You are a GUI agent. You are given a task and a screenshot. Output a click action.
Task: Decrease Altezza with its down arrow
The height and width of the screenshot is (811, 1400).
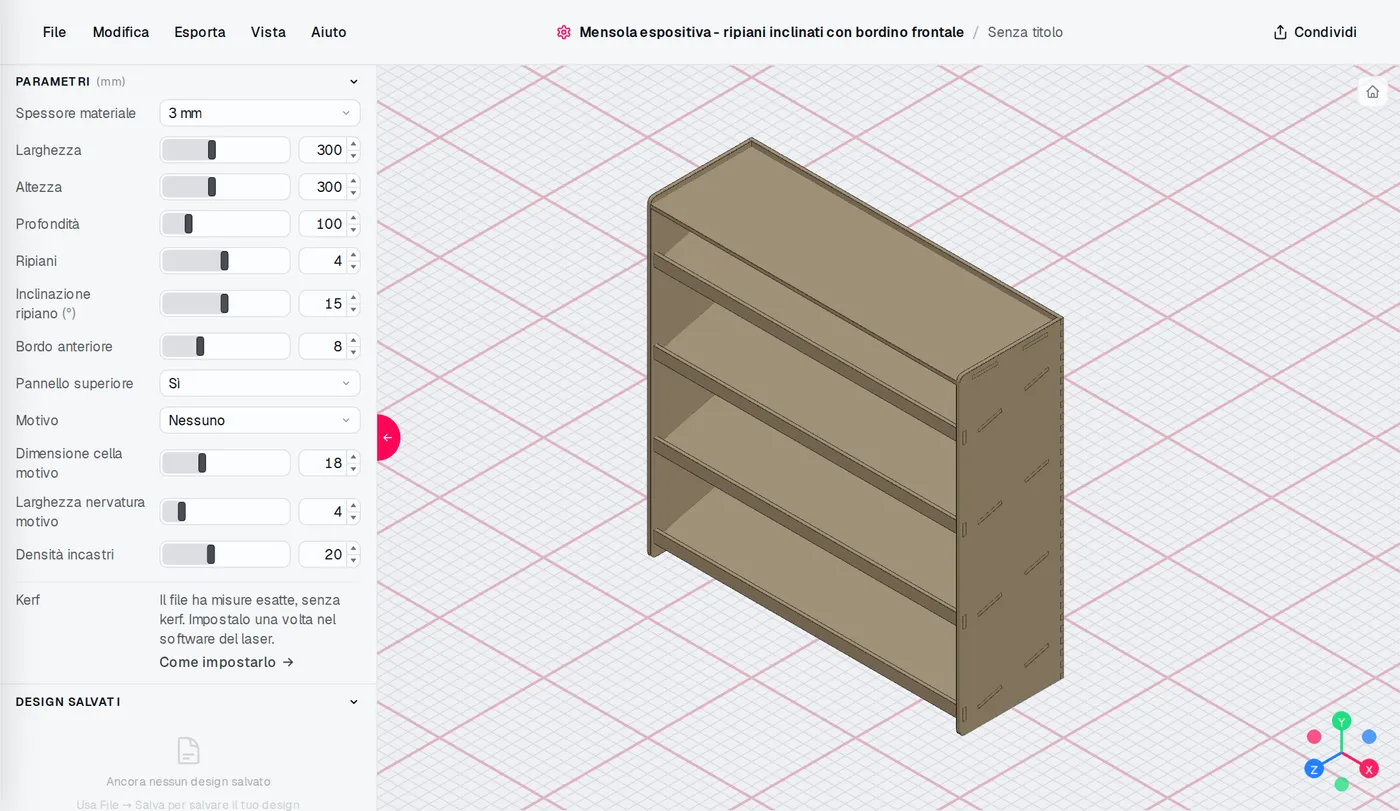pyautogui.click(x=353, y=193)
